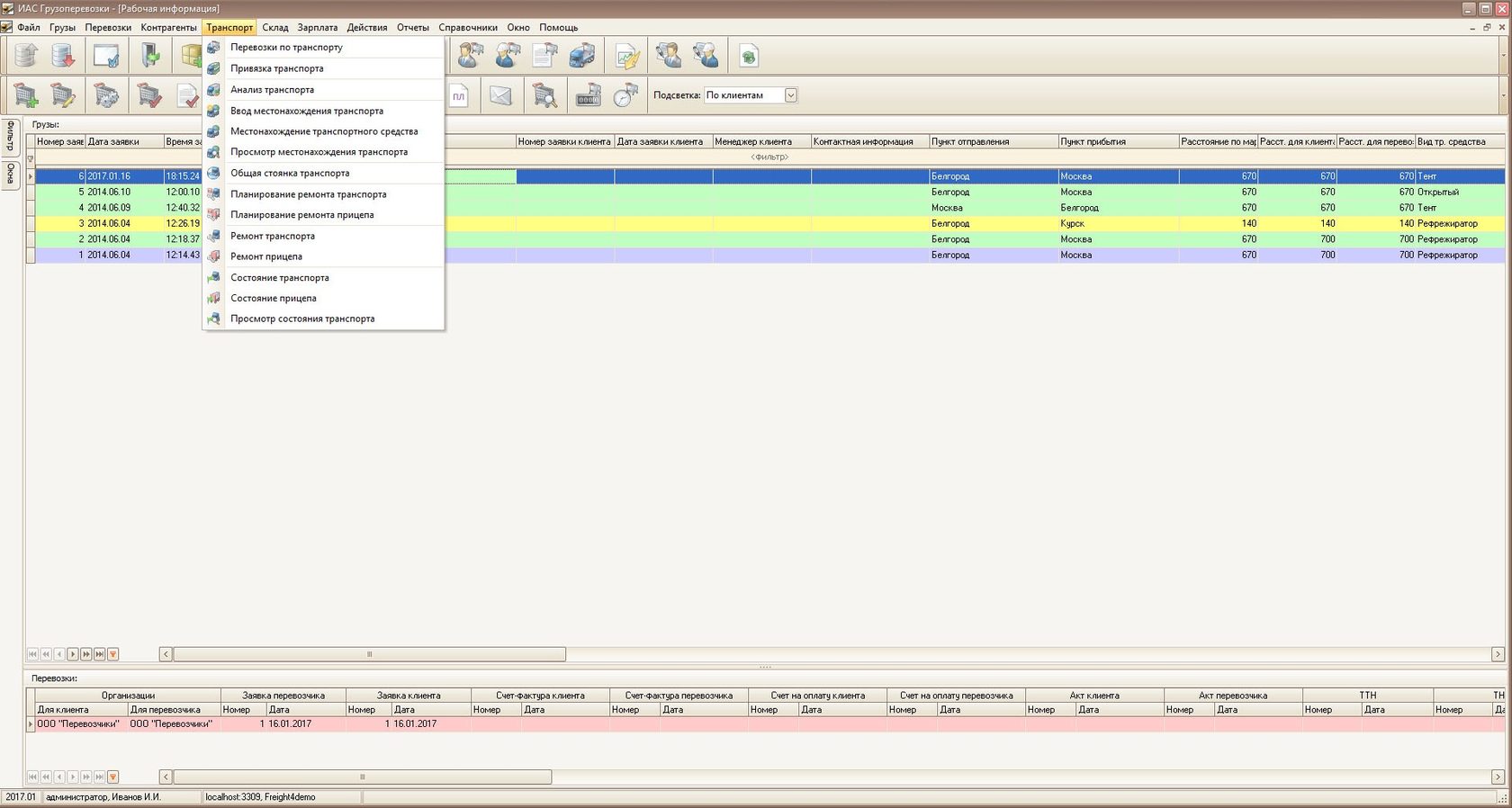Click the cart search magnifier icon

coord(544,95)
